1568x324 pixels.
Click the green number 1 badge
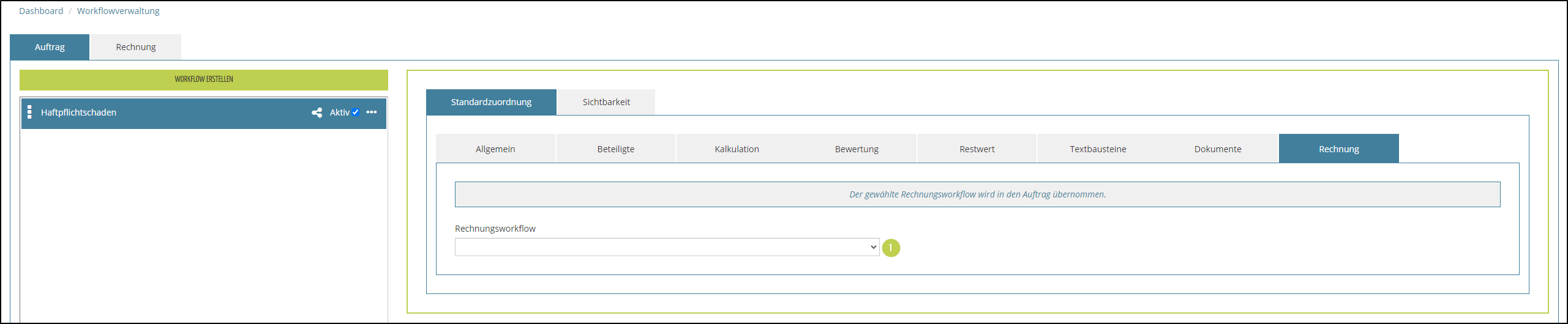(x=891, y=248)
